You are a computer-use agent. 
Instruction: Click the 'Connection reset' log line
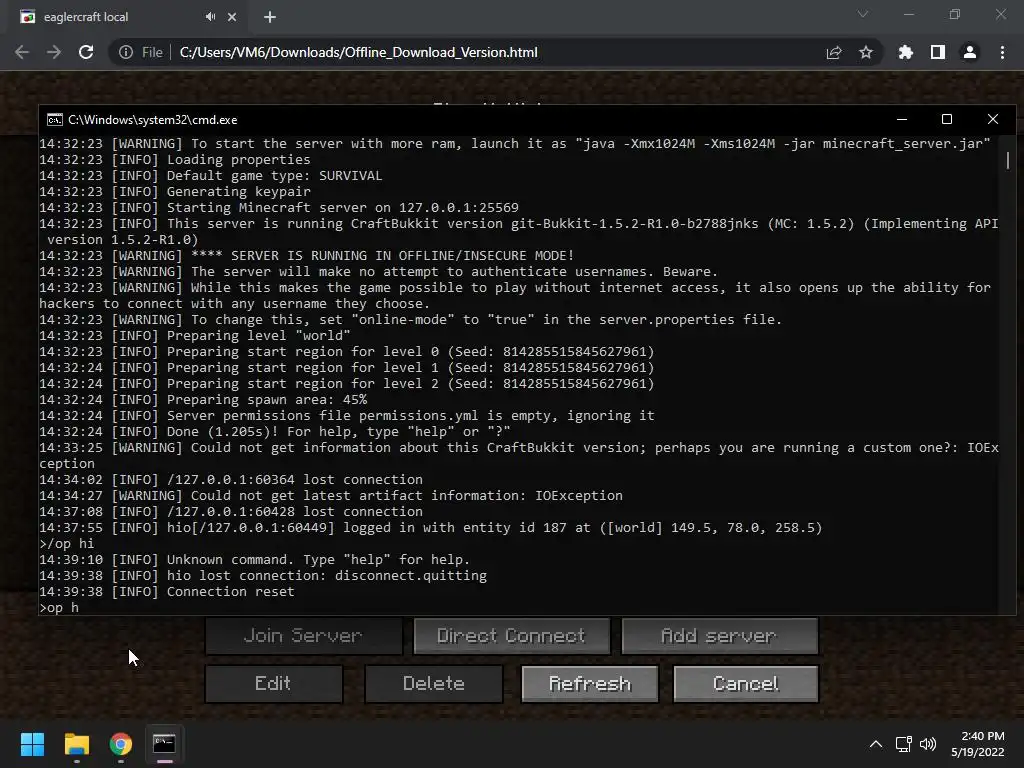click(x=167, y=592)
